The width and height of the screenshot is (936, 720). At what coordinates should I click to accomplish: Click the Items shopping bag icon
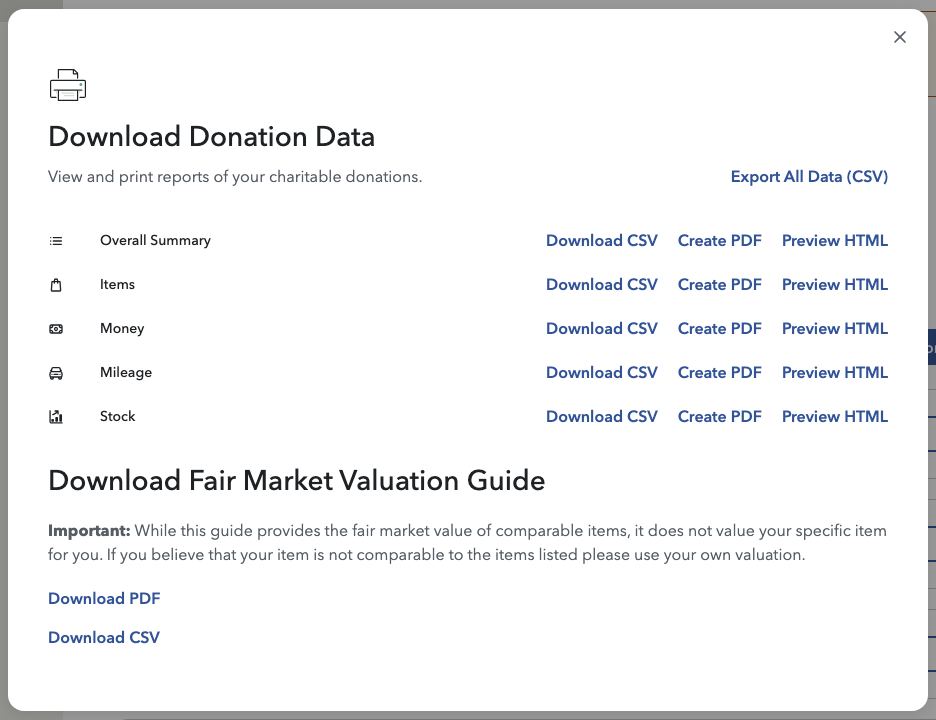(x=56, y=285)
